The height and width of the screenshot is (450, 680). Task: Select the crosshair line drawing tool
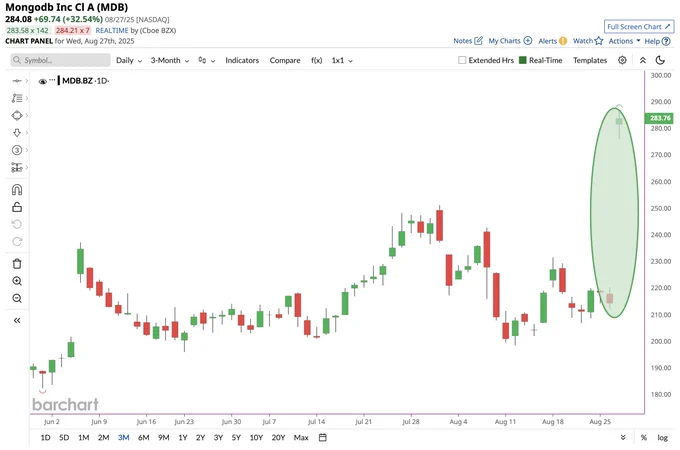pyautogui.click(x=17, y=81)
